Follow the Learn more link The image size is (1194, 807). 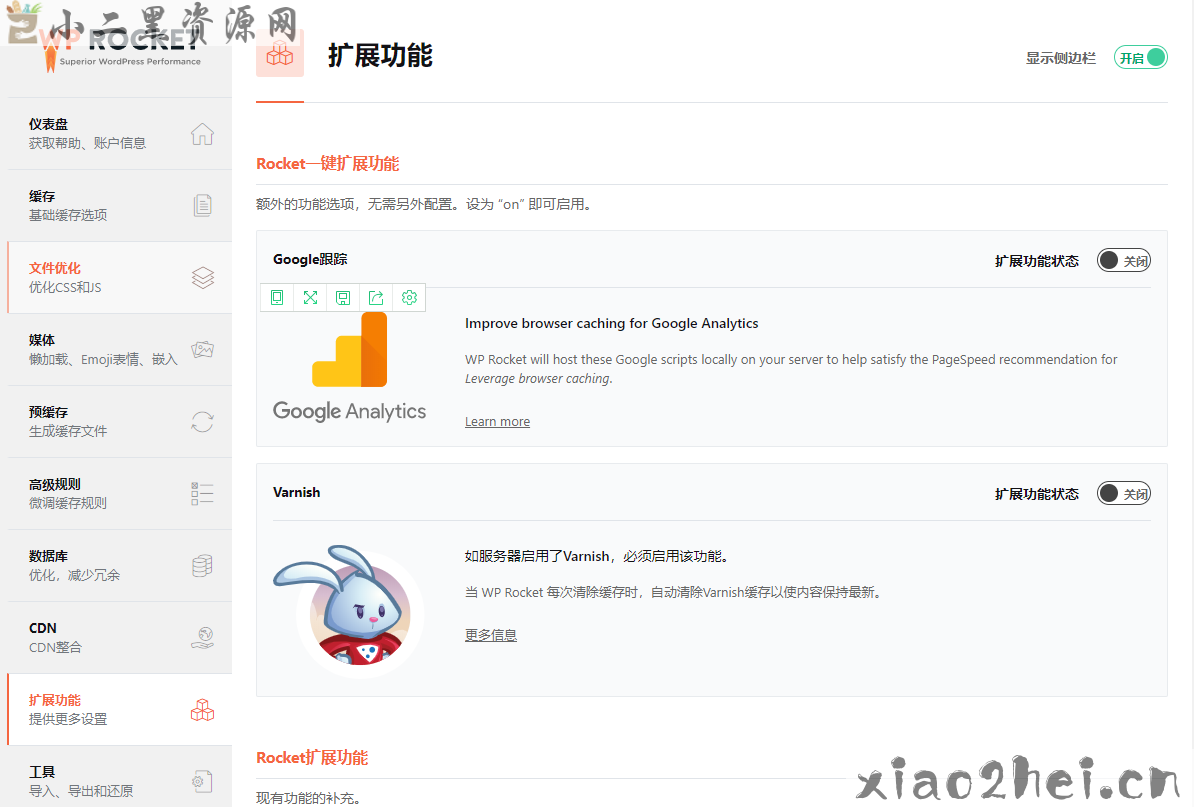[497, 422]
